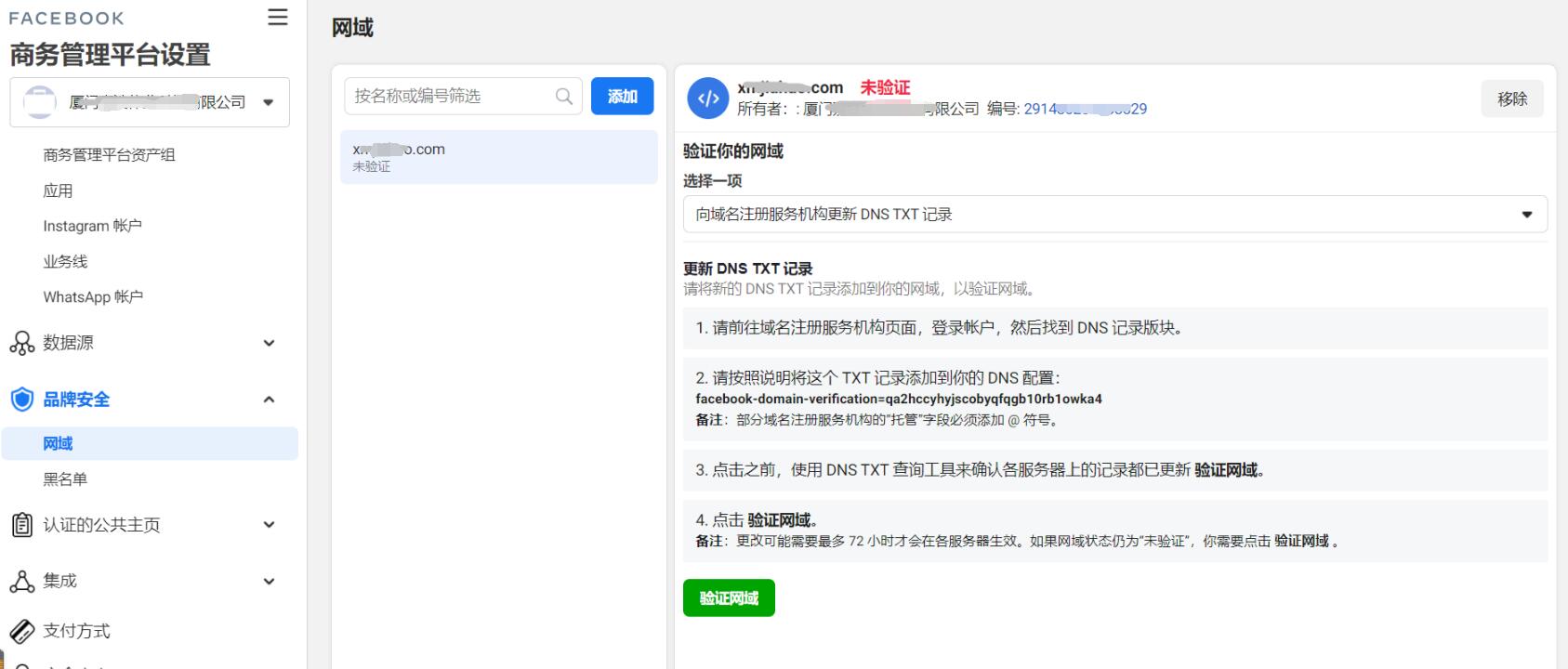Viewport: 1568px width, 669px height.
Task: Click the 集成 integrations icon
Action: (21, 582)
